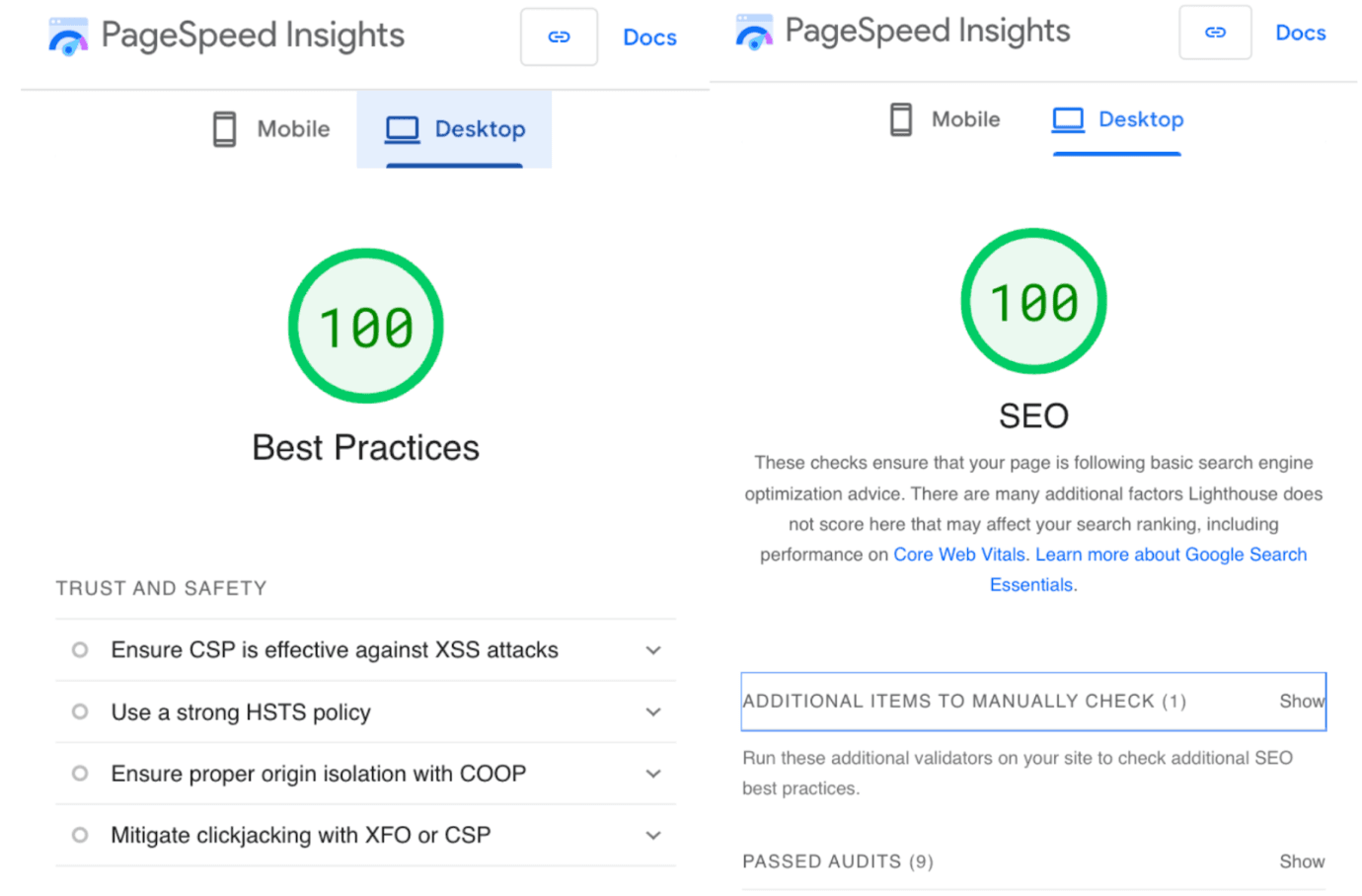This screenshot has width=1362, height=896.
Task: Click the PageSpeed Insights logo in left panel
Action: pyautogui.click(x=68, y=37)
